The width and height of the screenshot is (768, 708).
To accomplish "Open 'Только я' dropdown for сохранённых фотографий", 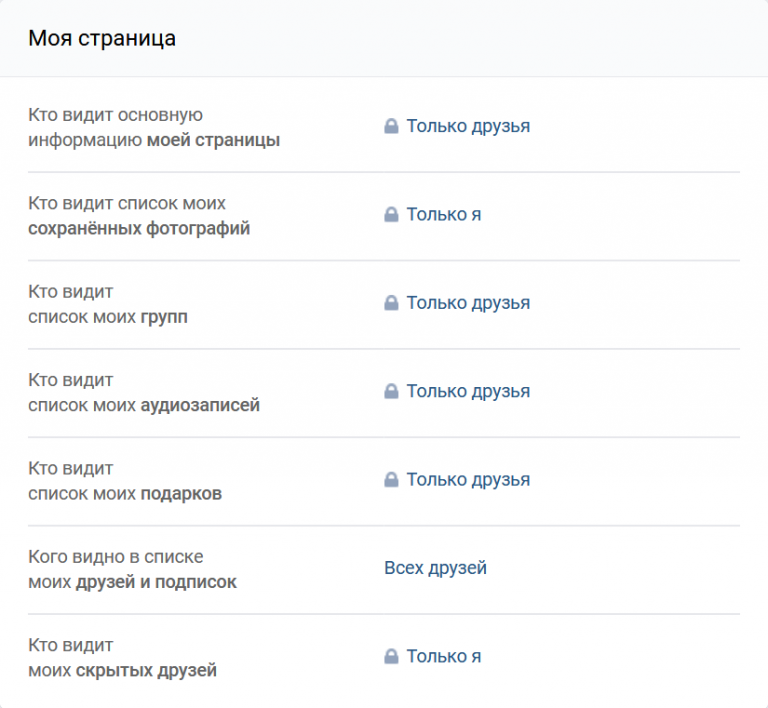I will click(x=444, y=214).
